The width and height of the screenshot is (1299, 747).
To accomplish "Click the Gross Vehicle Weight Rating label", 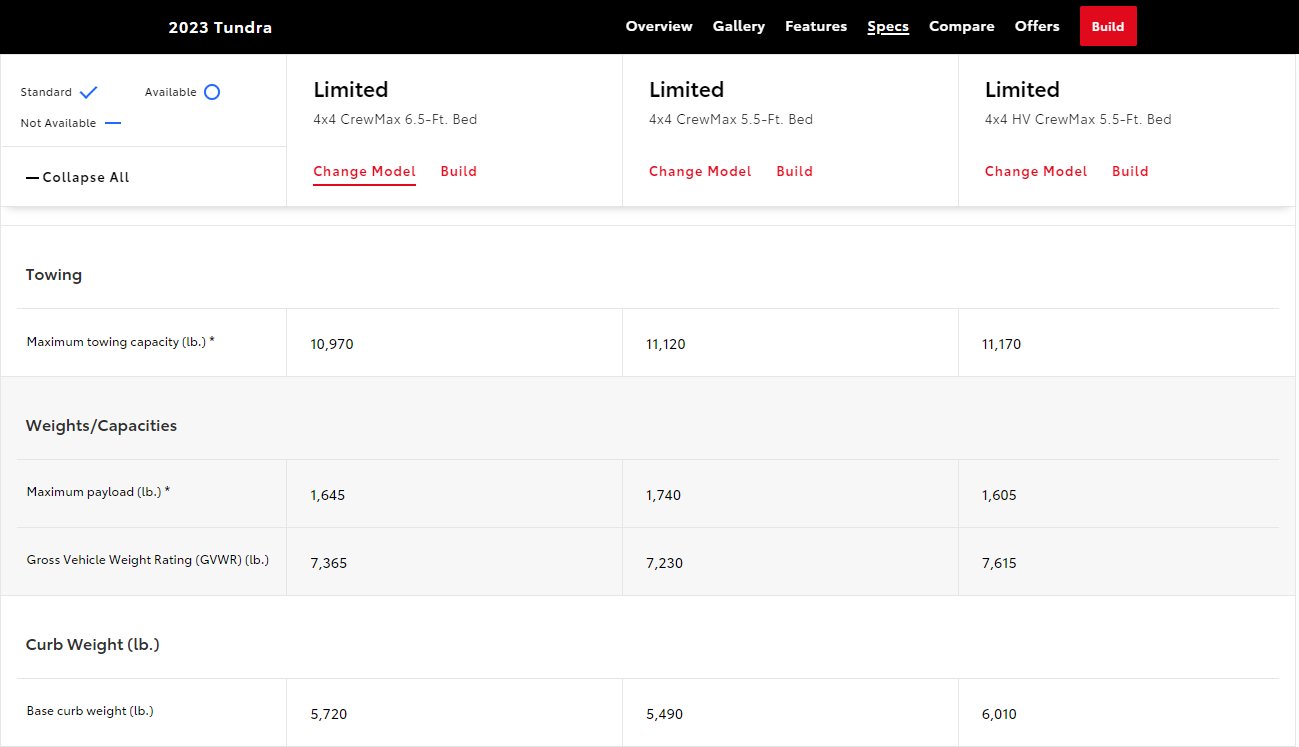I will [x=148, y=560].
